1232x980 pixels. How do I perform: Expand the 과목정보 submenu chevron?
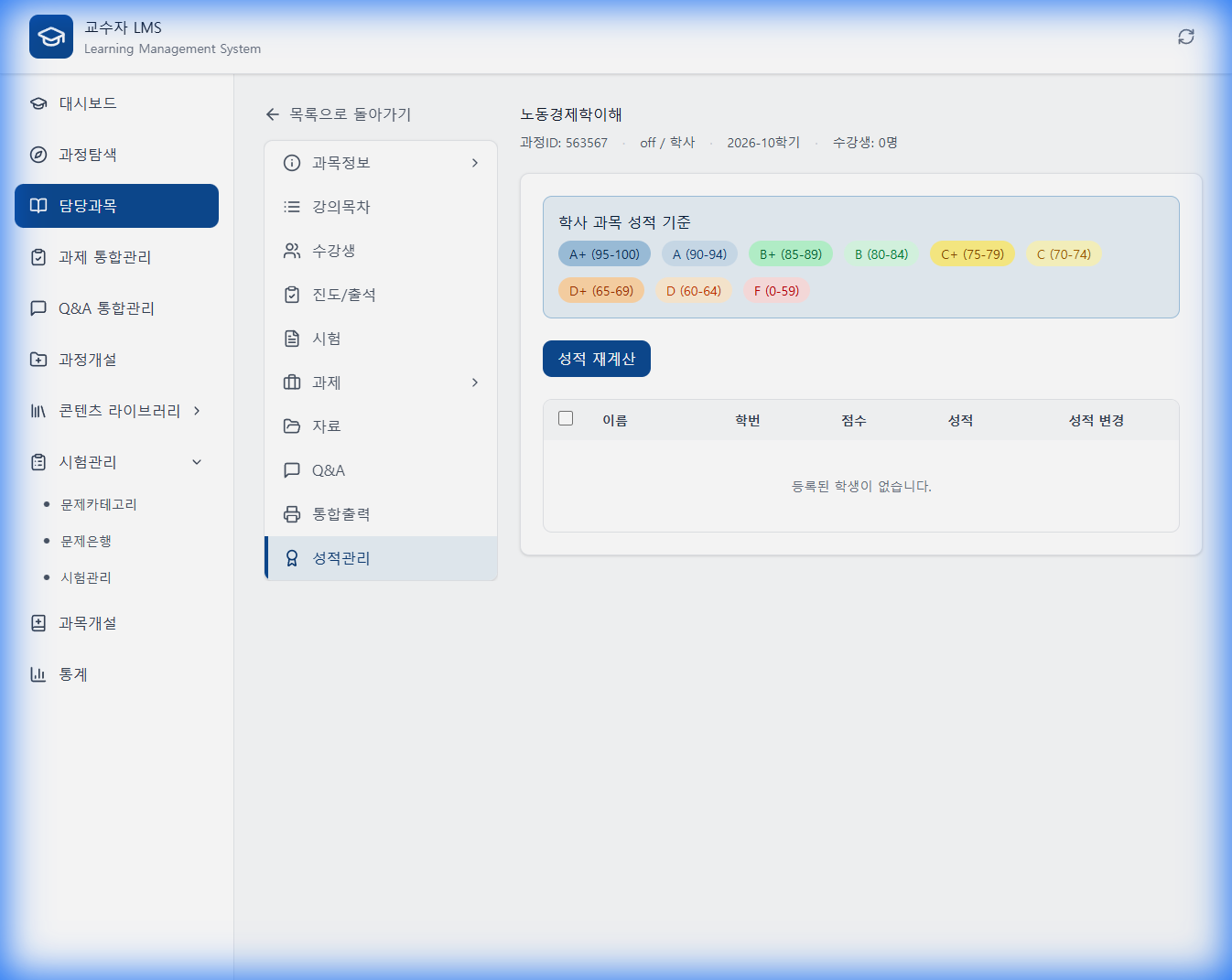tap(474, 163)
